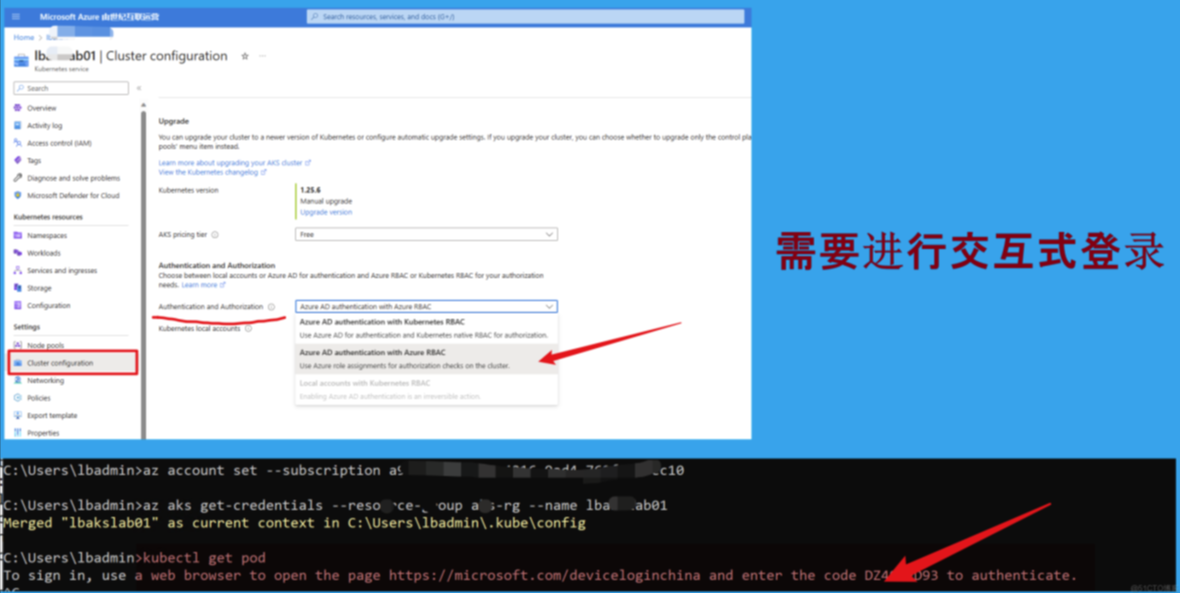The height and width of the screenshot is (593, 1180).
Task: Click the top search resources box
Action: pyautogui.click(x=525, y=17)
